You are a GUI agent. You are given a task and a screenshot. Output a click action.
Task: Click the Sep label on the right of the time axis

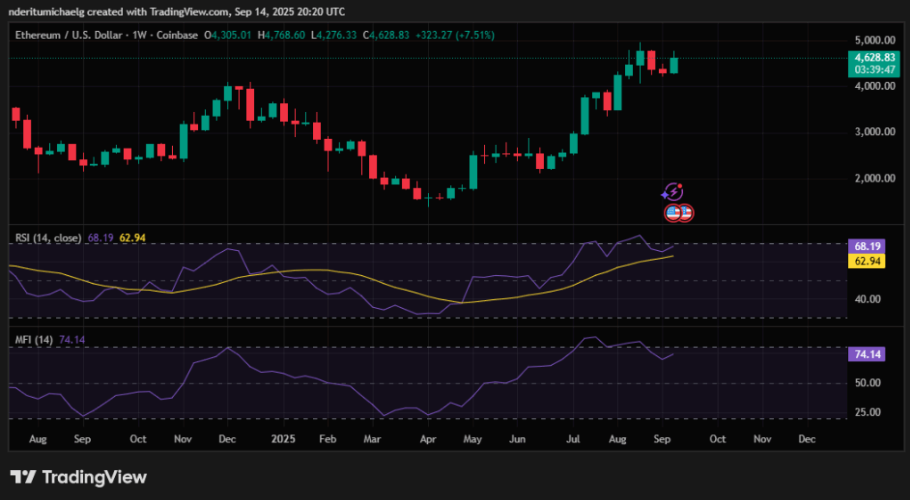663,439
